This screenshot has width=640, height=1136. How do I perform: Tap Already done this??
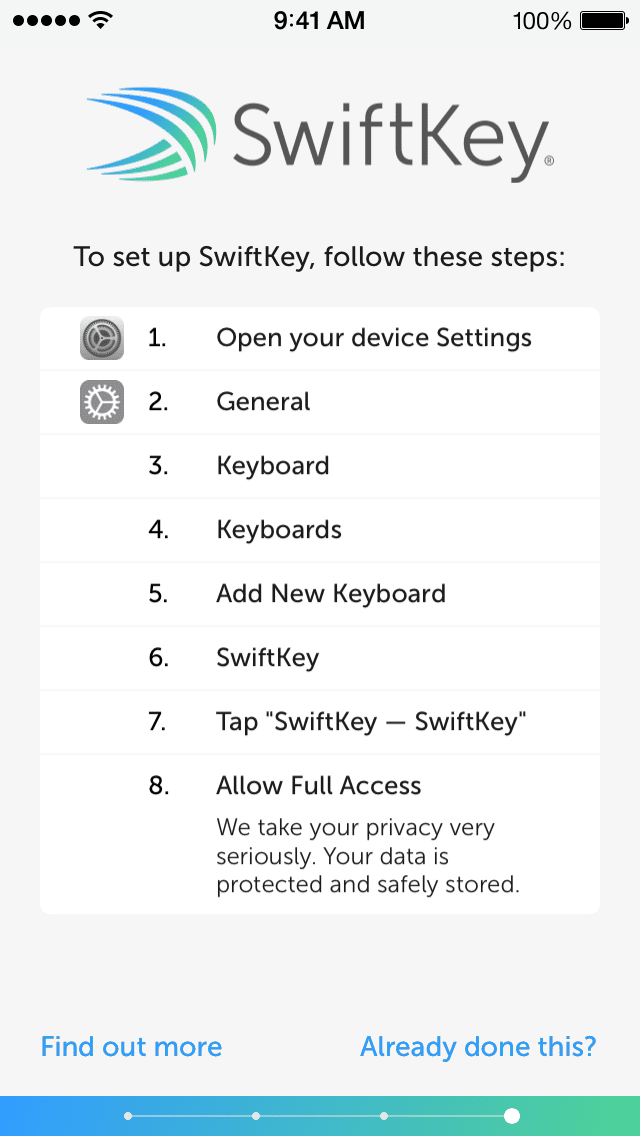[x=478, y=1047]
